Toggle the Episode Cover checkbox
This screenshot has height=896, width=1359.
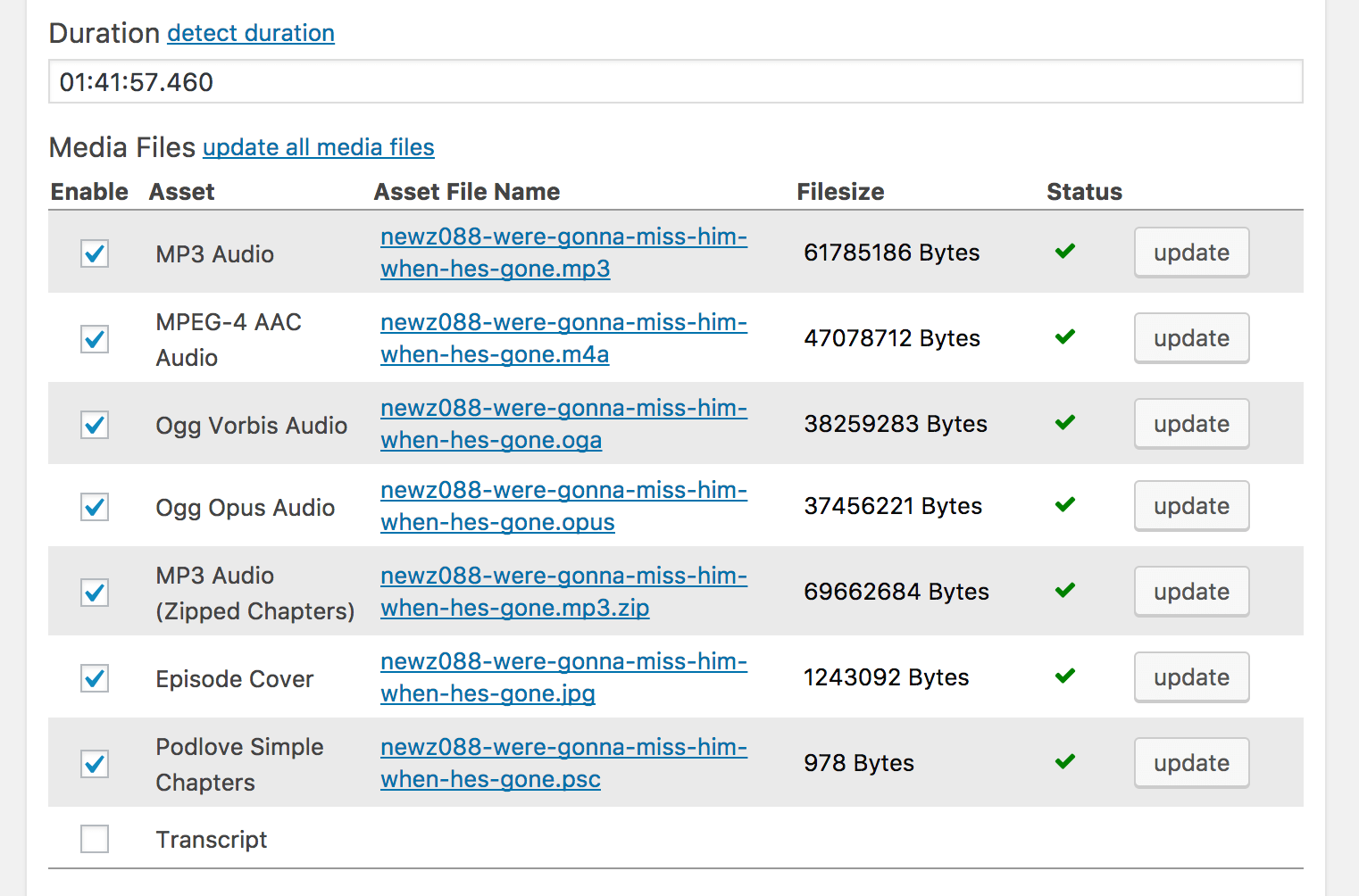tap(95, 678)
